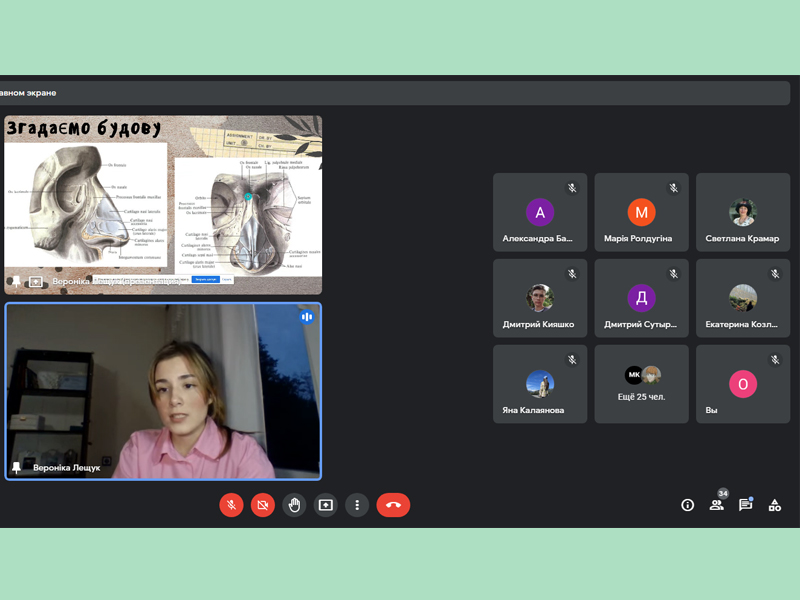Image resolution: width=800 pixels, height=600 pixels.
Task: Open the meeting details info icon
Action: 687,505
